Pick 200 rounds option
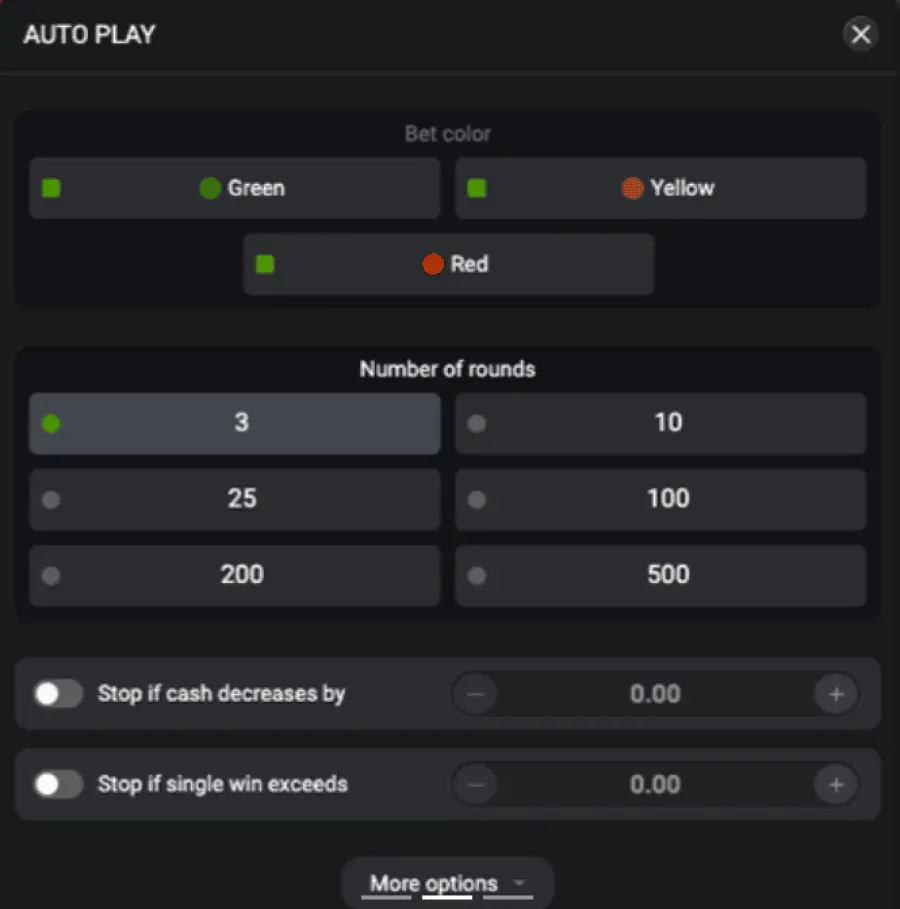 [234, 575]
